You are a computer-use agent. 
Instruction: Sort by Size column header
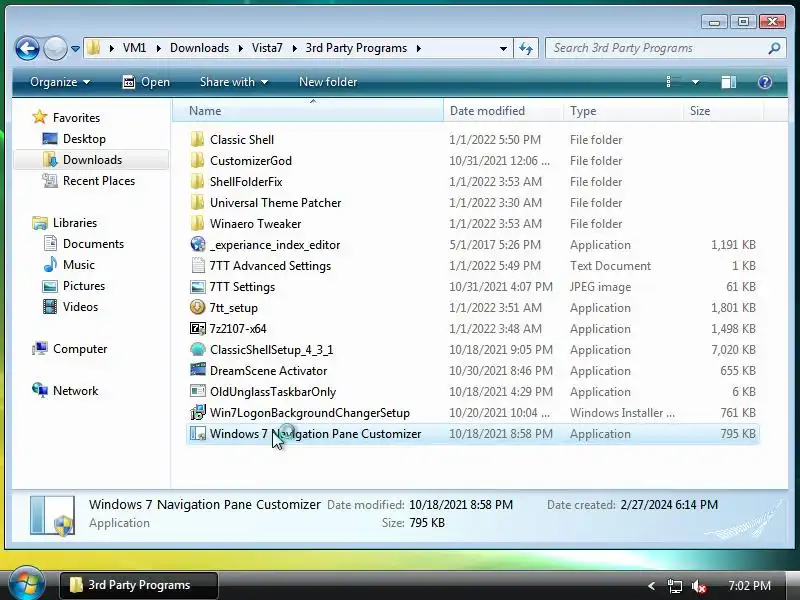(x=723, y=111)
